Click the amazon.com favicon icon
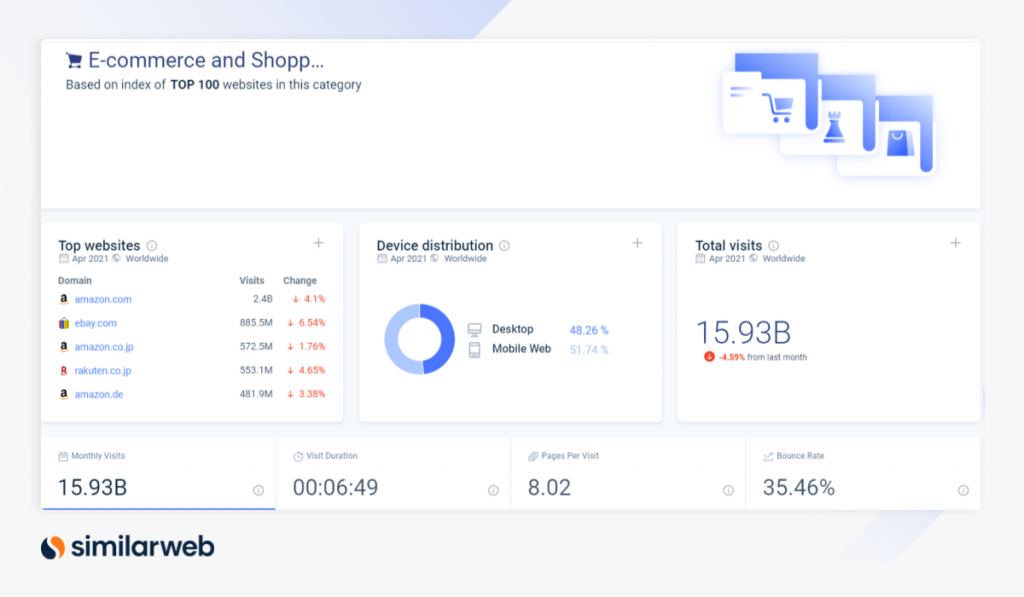Screen dimensions: 1024x597 (x=64, y=298)
